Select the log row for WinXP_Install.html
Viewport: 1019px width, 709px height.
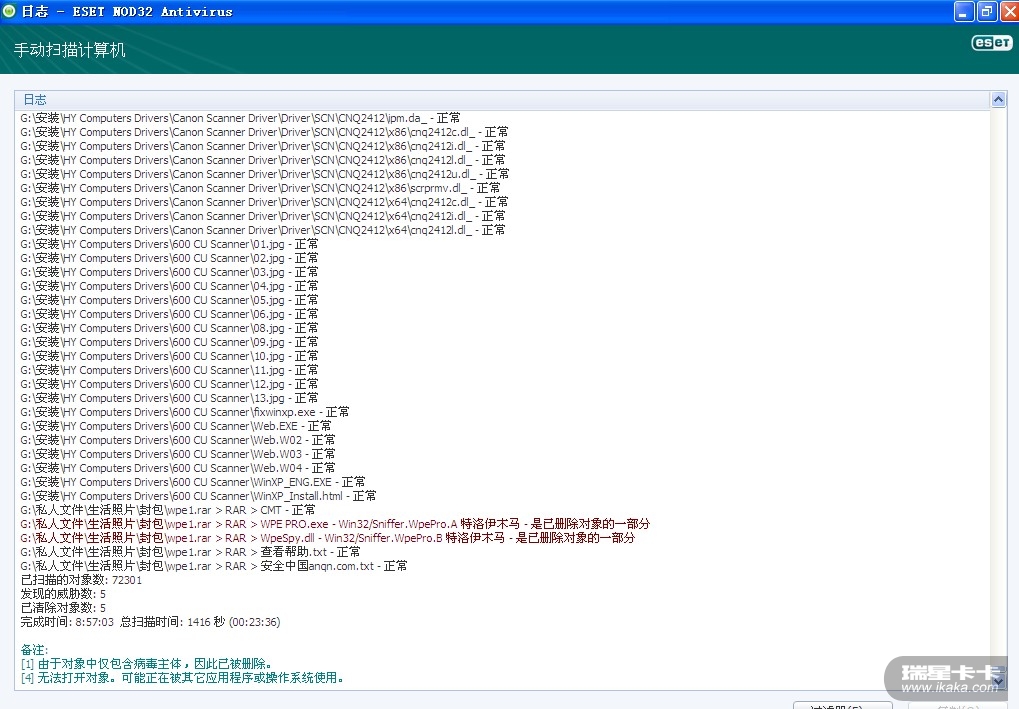point(198,496)
